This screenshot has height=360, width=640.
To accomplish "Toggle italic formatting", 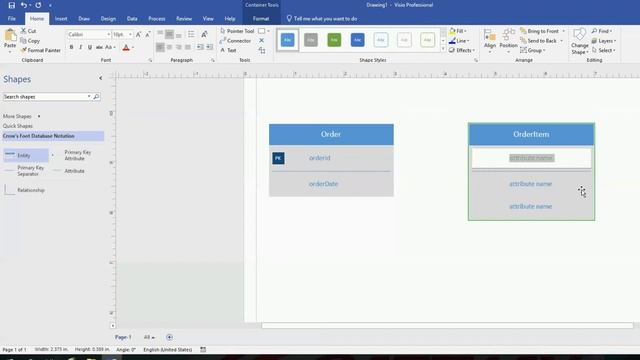I will [80, 47].
